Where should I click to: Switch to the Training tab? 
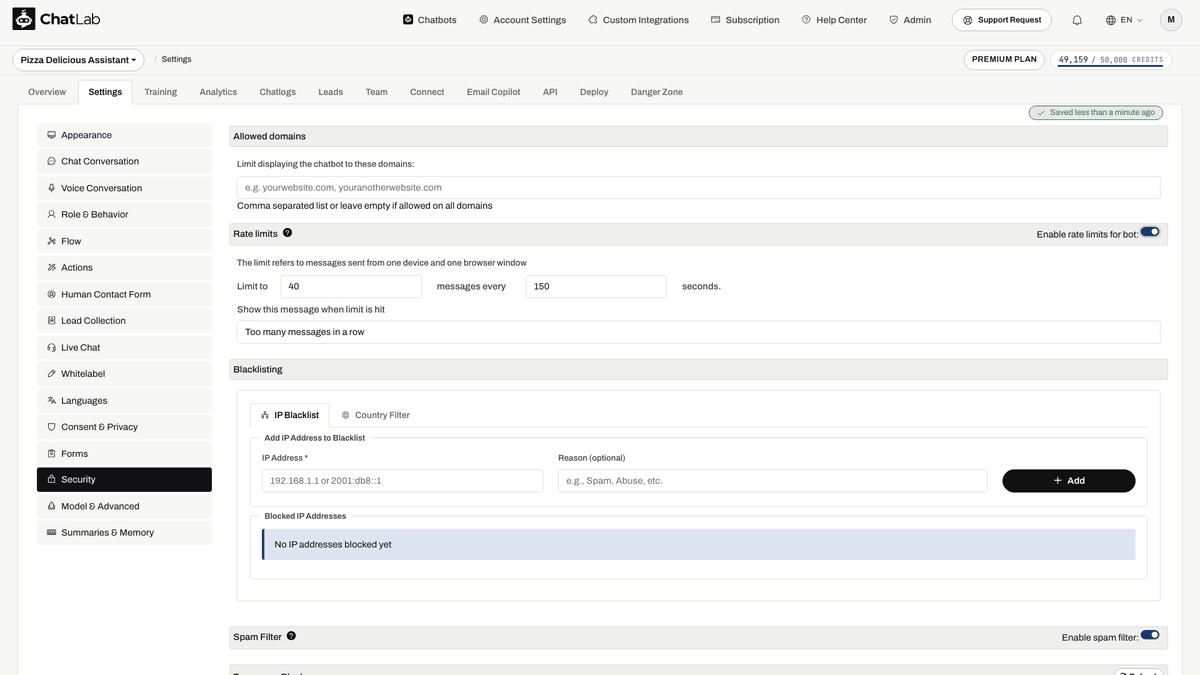[x=160, y=92]
